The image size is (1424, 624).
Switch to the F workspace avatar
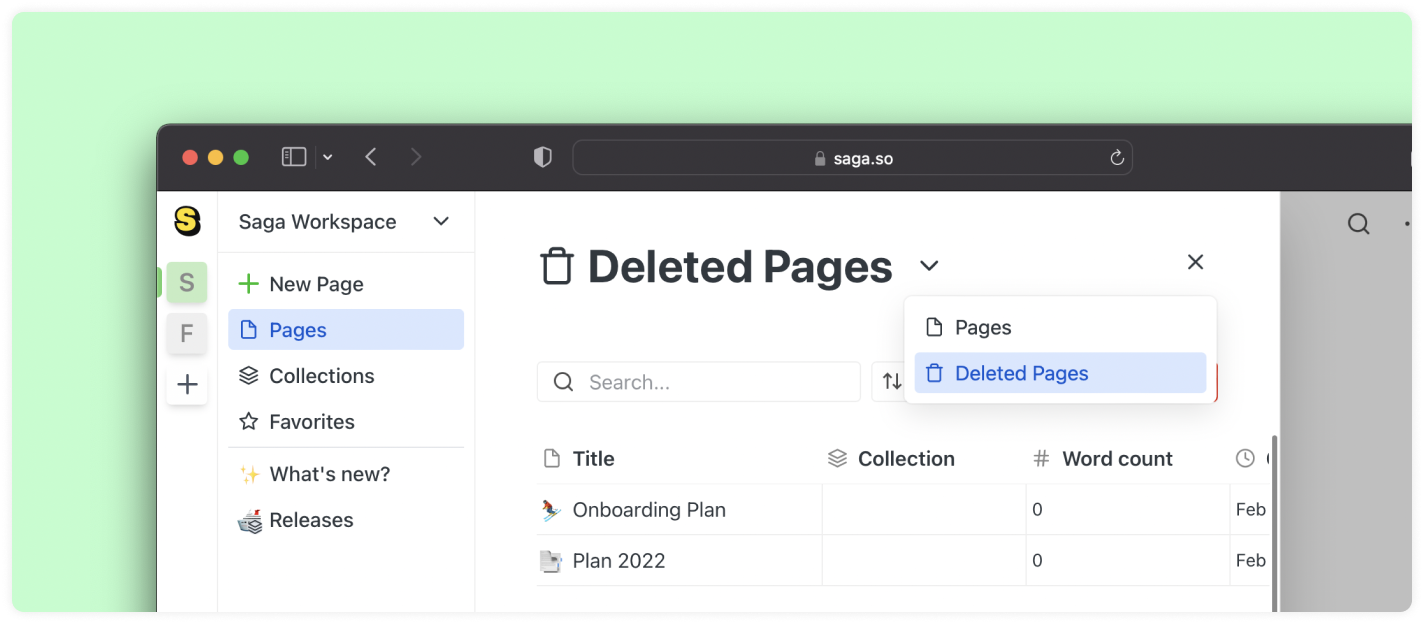pos(187,334)
